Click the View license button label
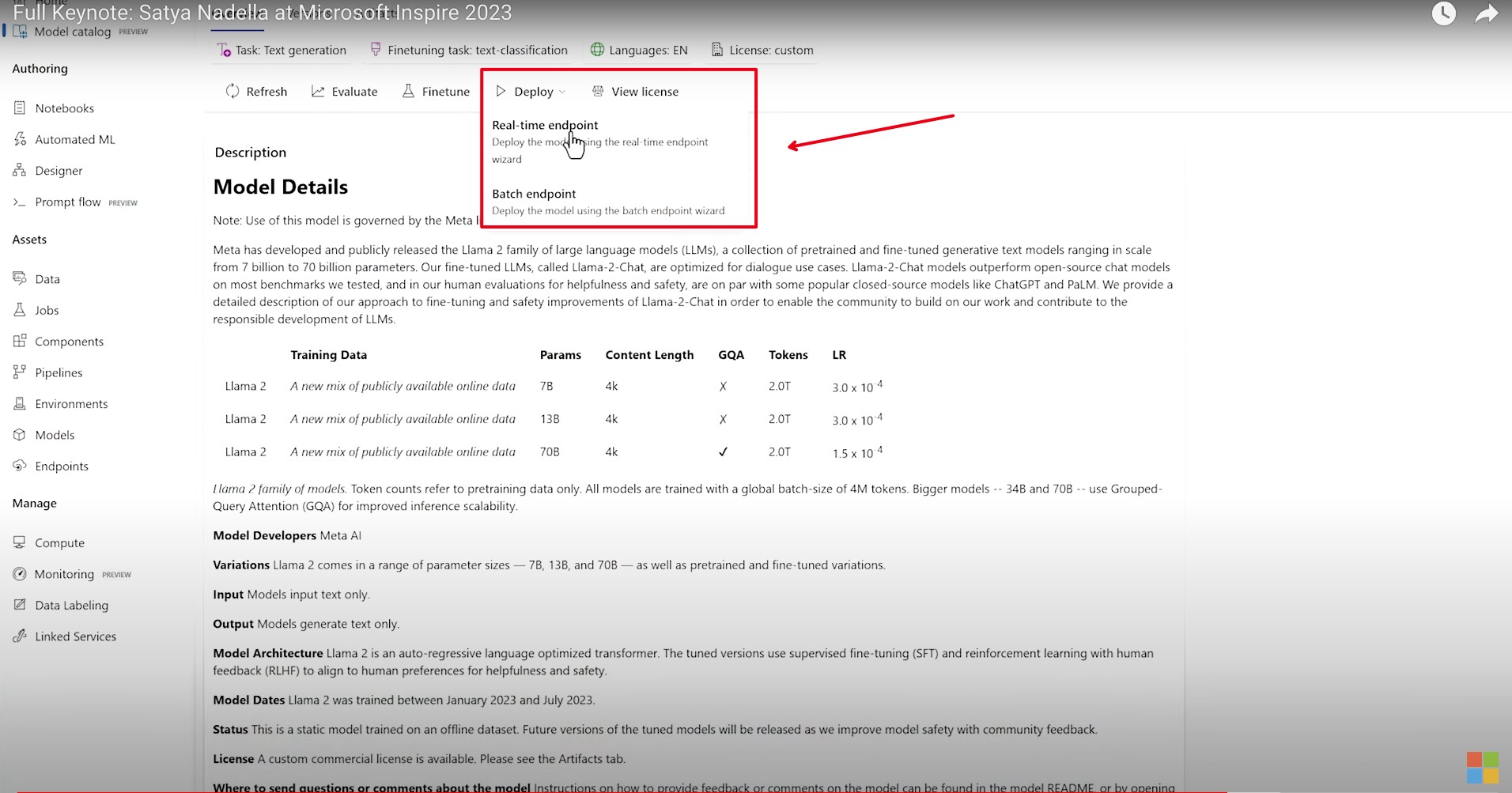Viewport: 1512px width, 793px height. [x=644, y=92]
